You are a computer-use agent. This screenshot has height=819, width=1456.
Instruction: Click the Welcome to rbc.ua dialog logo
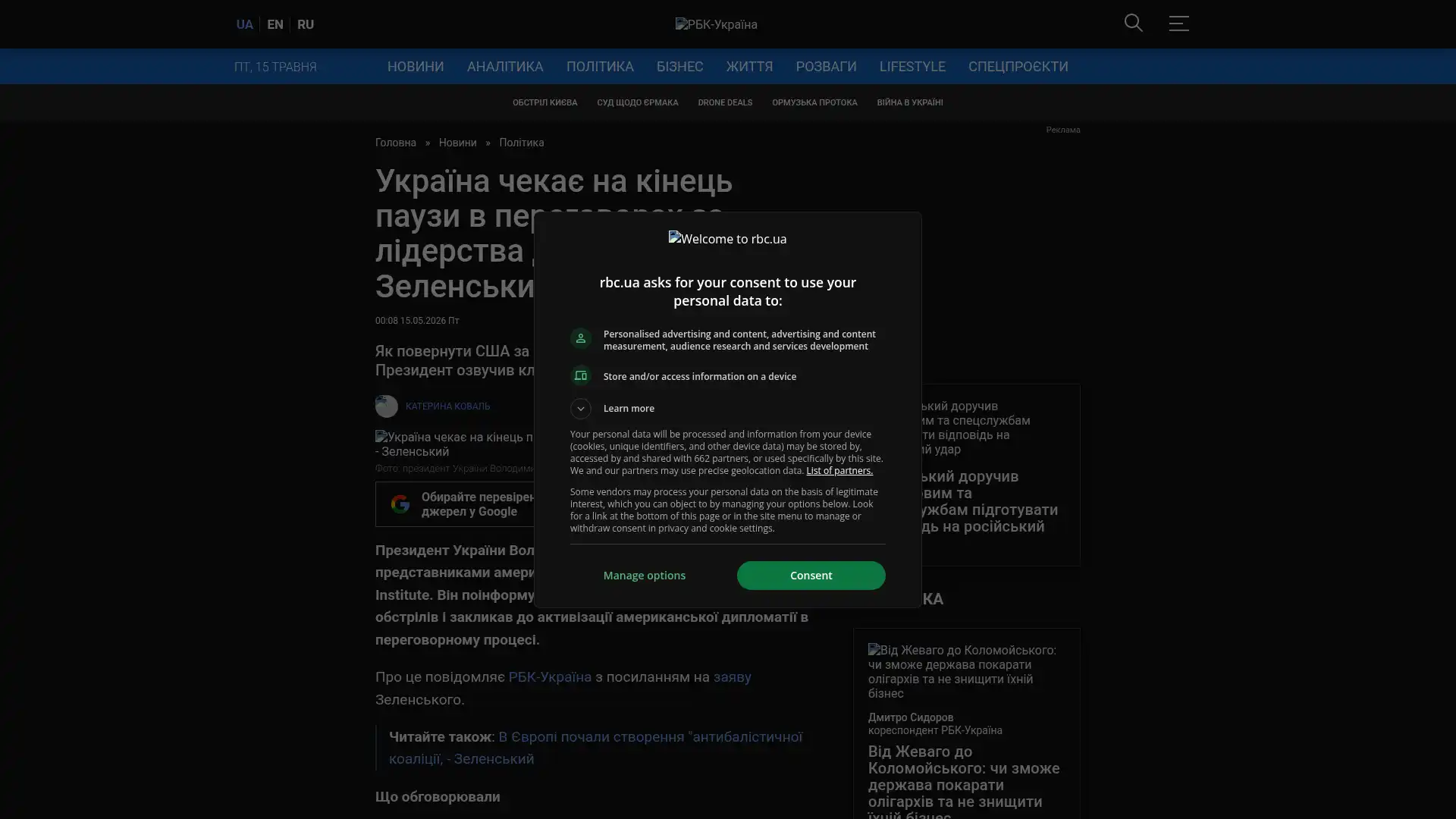(x=728, y=239)
